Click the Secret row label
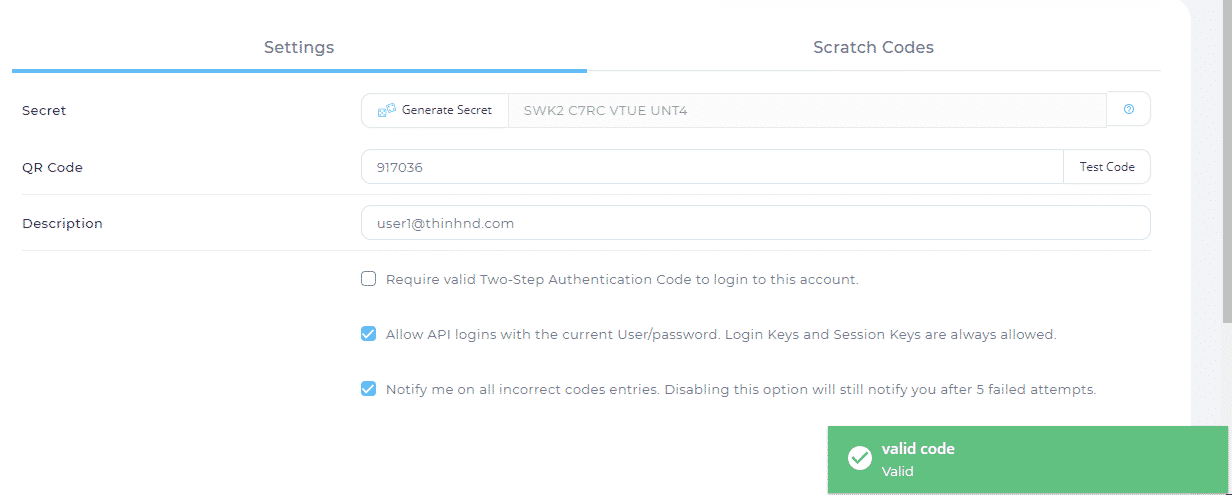This screenshot has width=1232, height=495. coord(44,110)
